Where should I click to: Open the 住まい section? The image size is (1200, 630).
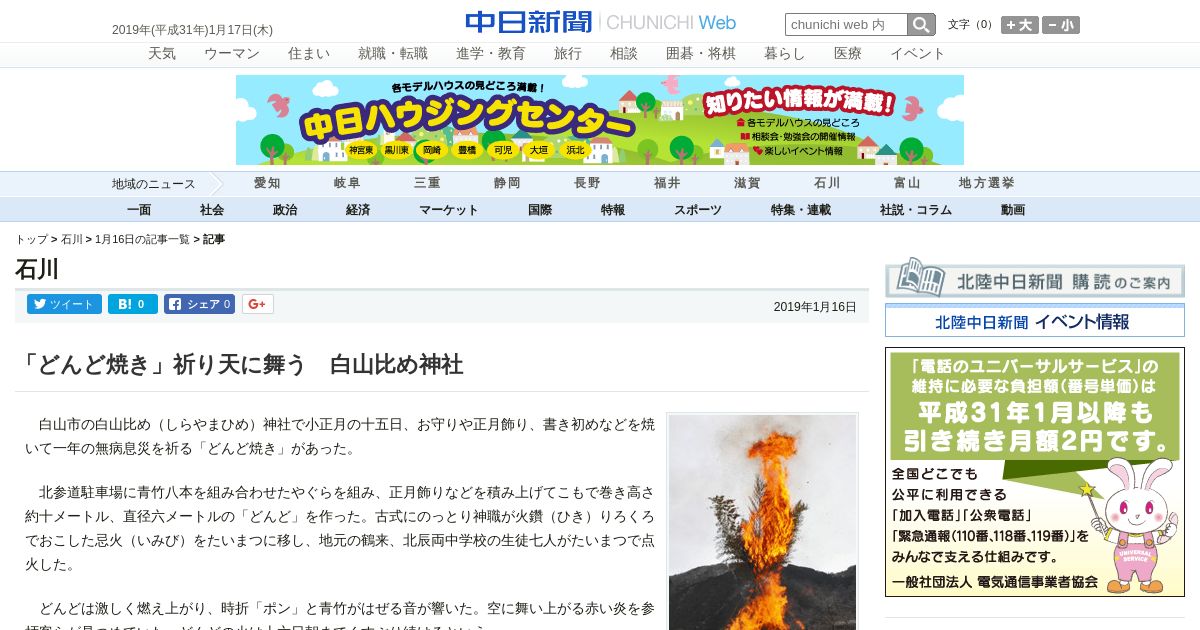point(309,54)
